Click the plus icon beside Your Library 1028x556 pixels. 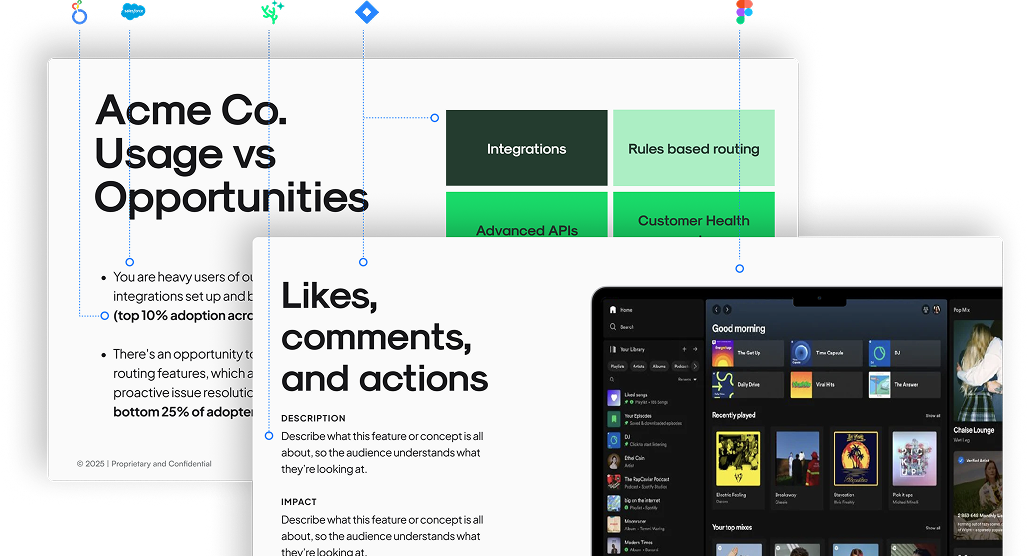[684, 349]
